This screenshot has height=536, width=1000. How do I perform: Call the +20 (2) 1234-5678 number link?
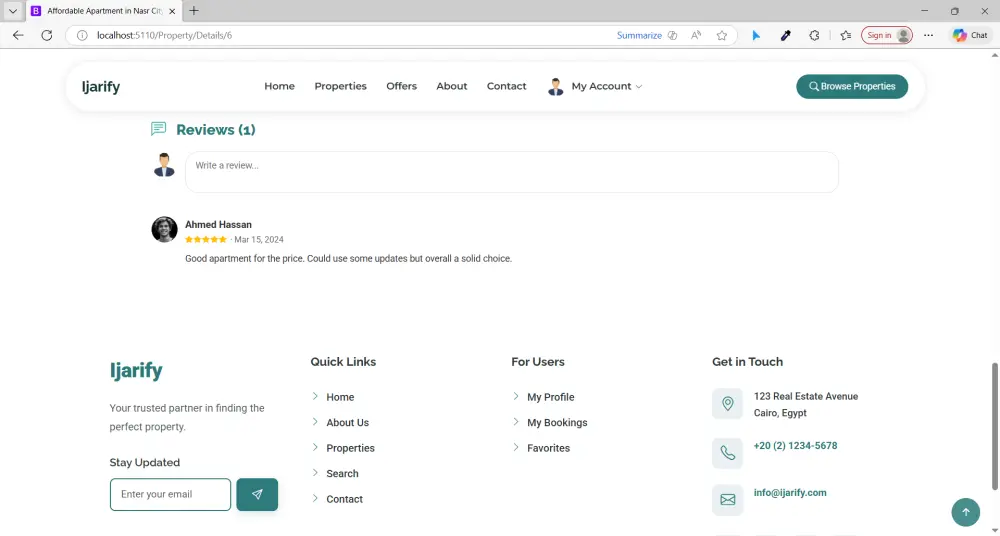point(795,445)
